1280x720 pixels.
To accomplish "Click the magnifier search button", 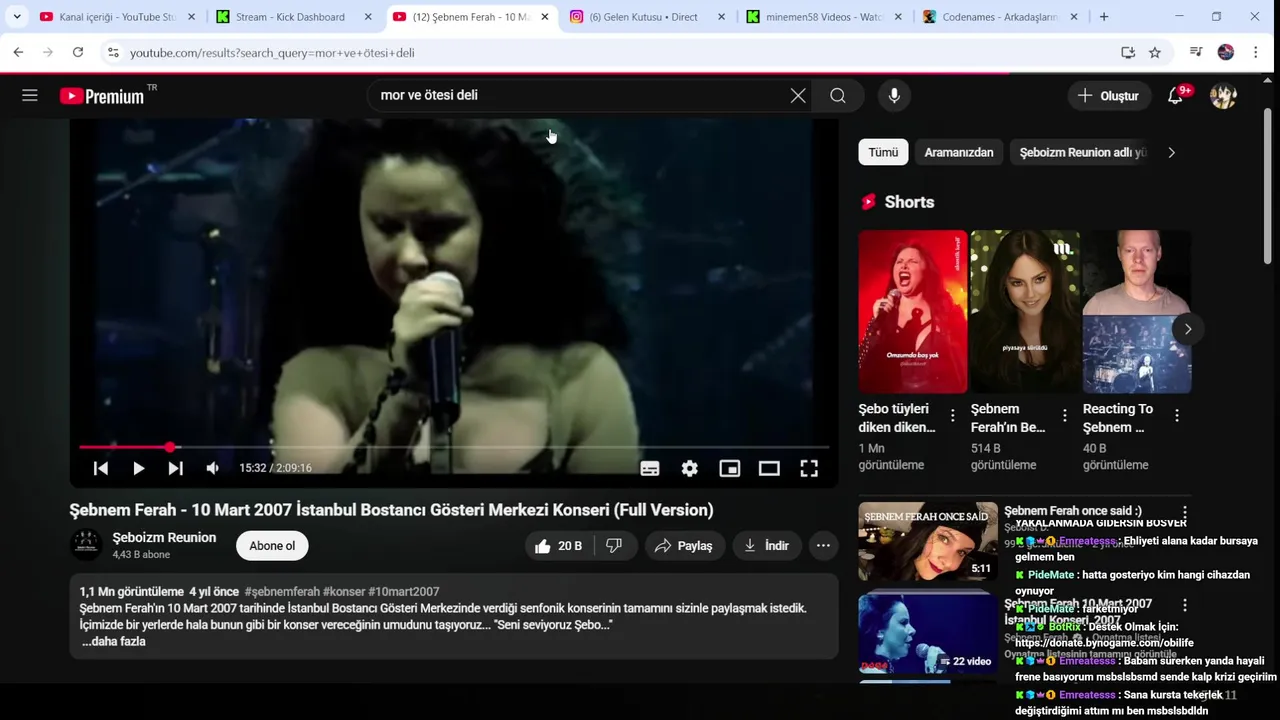I will tap(838, 96).
